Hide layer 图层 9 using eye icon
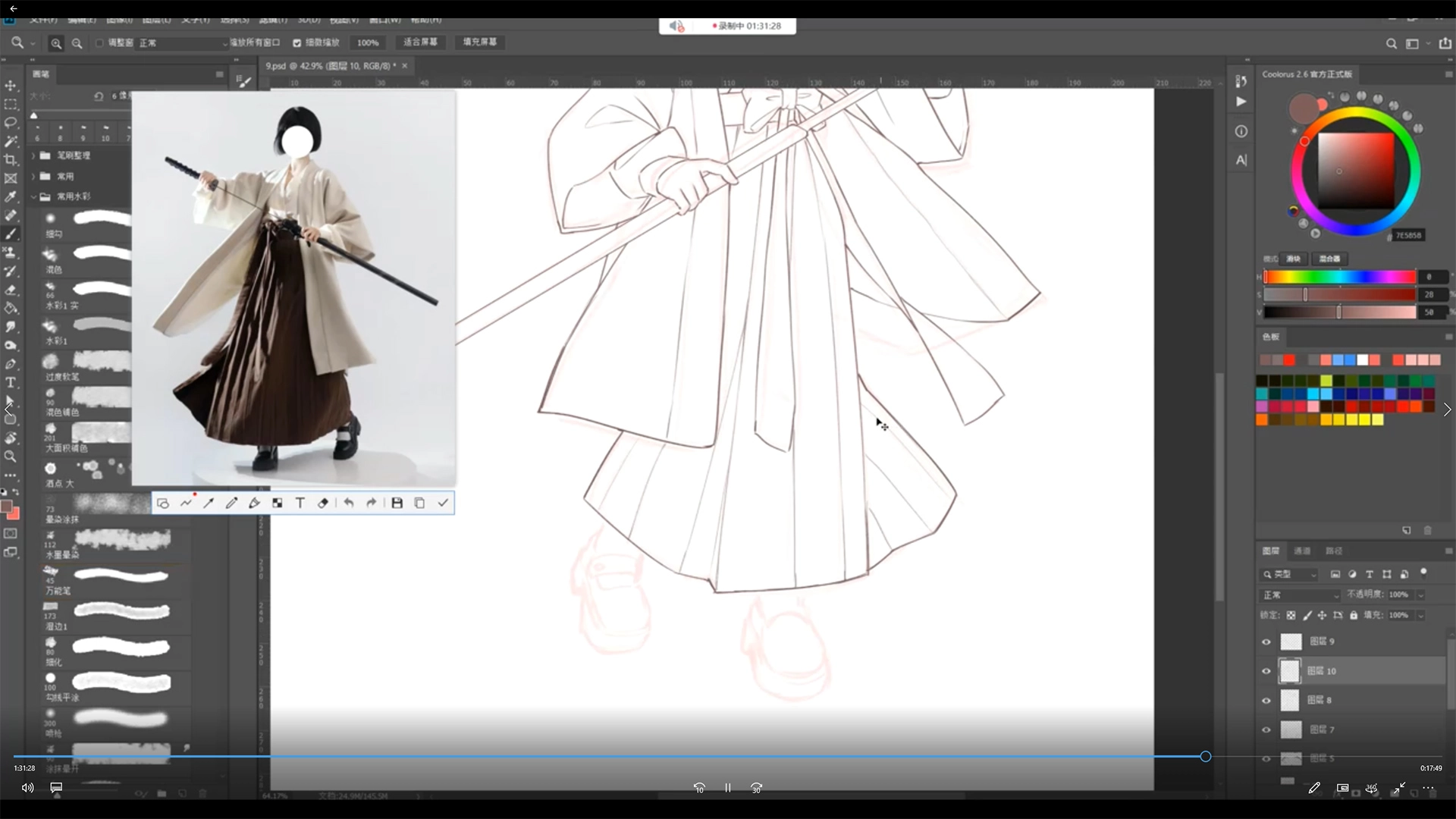Screen dimensions: 1456x819 [x=1266, y=642]
